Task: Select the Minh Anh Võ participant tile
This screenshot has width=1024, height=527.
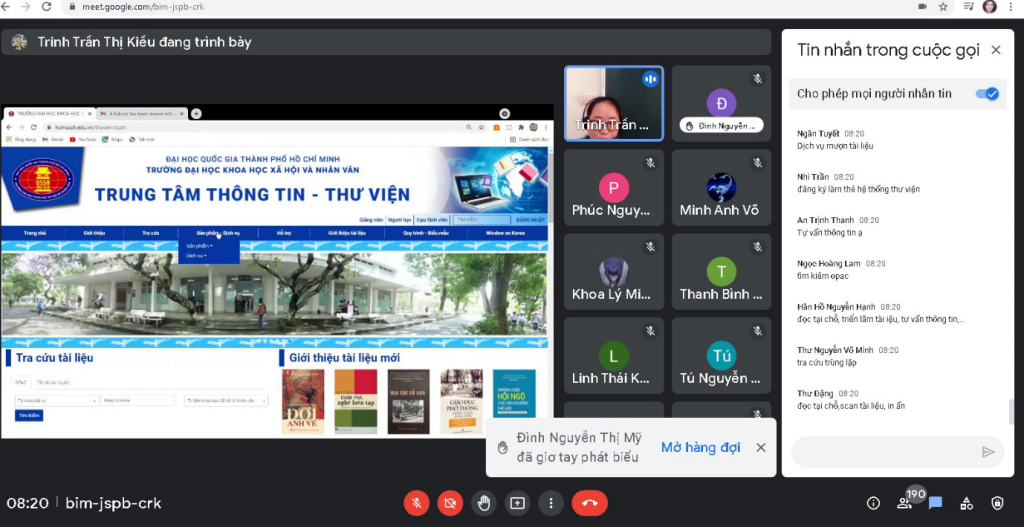Action: 721,188
